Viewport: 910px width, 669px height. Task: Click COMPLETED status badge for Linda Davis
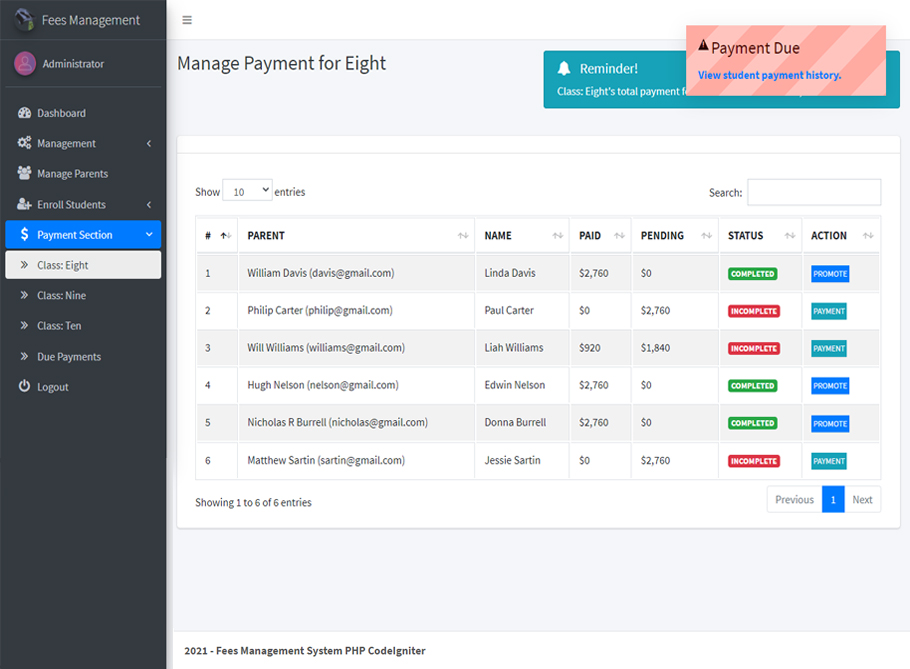(x=753, y=274)
